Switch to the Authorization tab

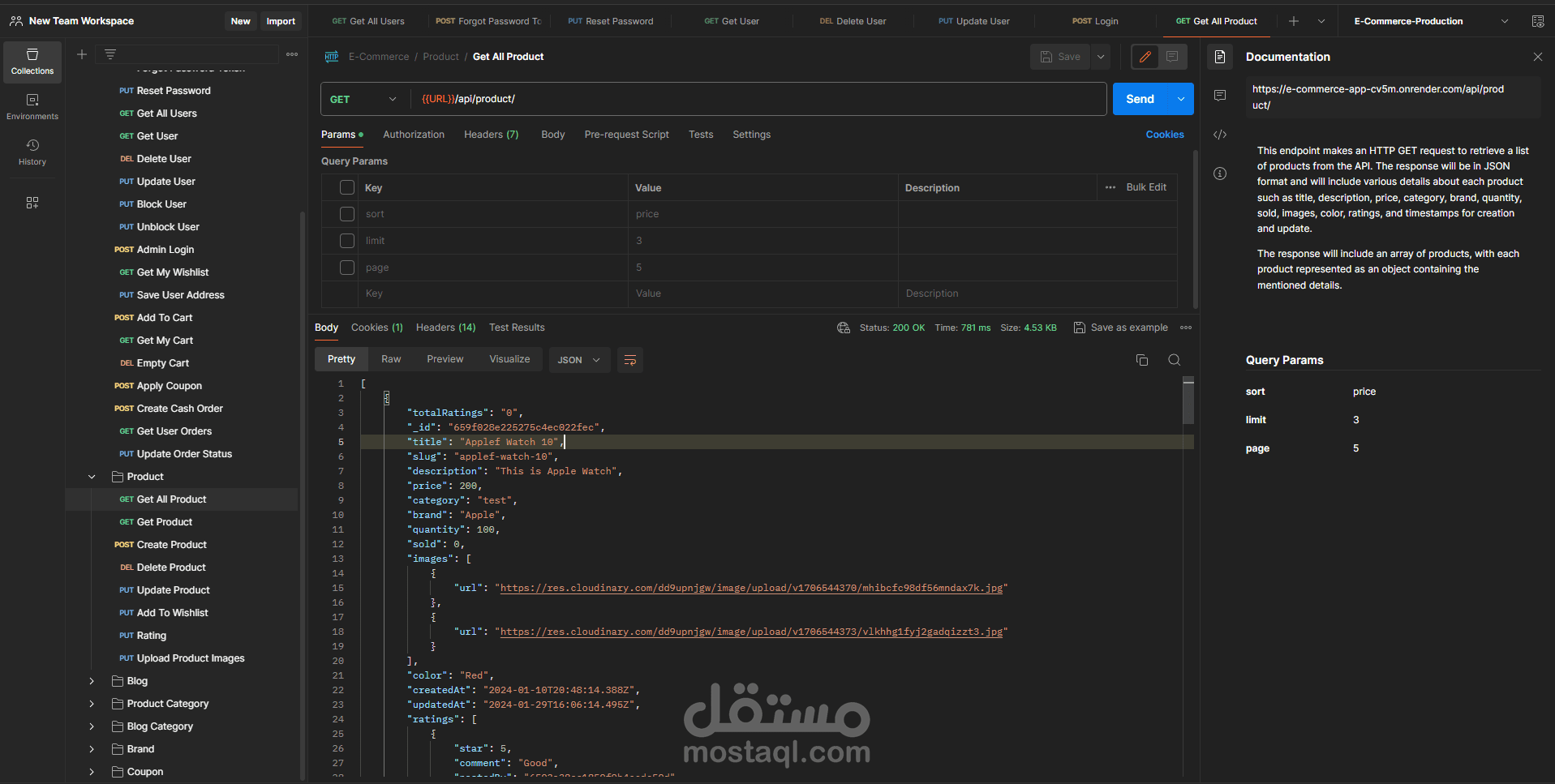pyautogui.click(x=414, y=135)
